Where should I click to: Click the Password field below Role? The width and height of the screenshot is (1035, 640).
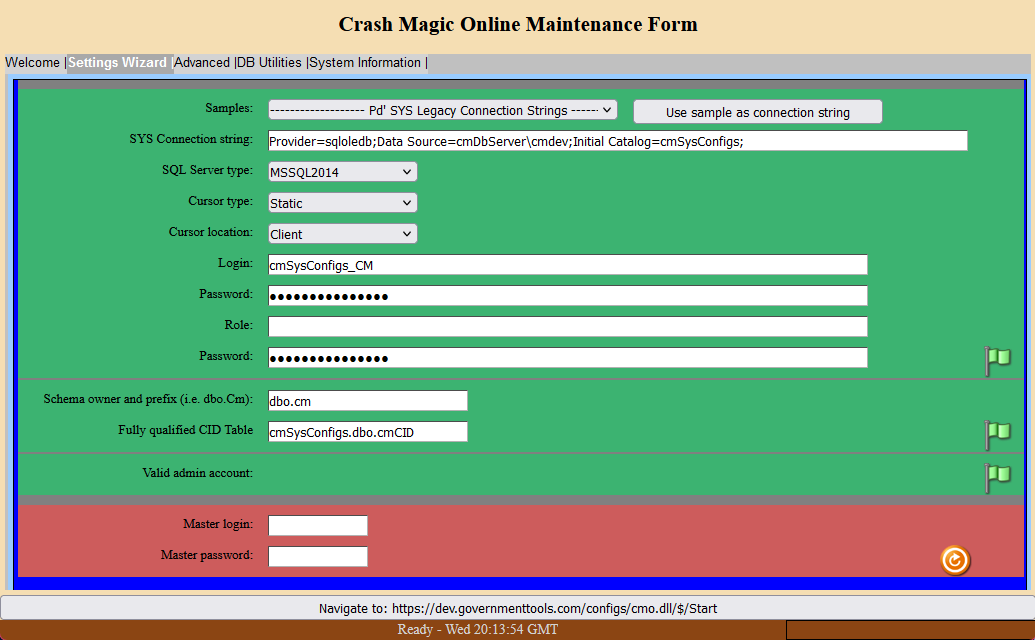(x=568, y=358)
